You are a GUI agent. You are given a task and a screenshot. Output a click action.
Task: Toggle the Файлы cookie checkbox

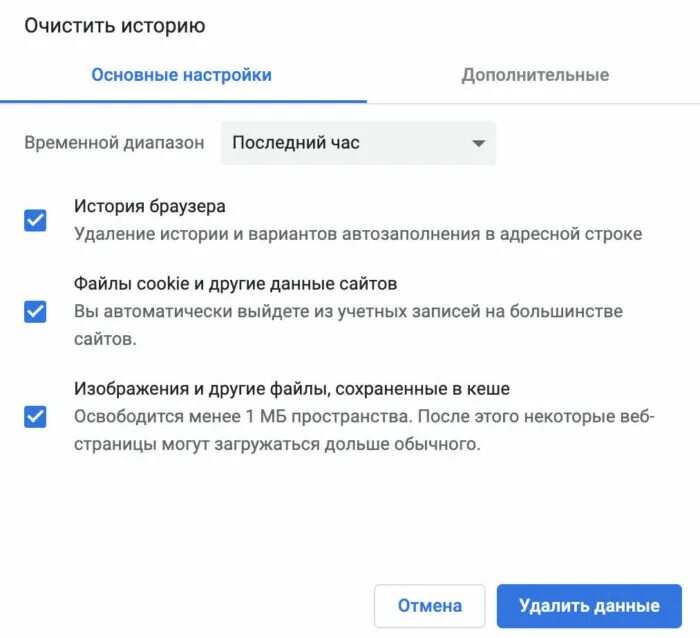point(35,312)
